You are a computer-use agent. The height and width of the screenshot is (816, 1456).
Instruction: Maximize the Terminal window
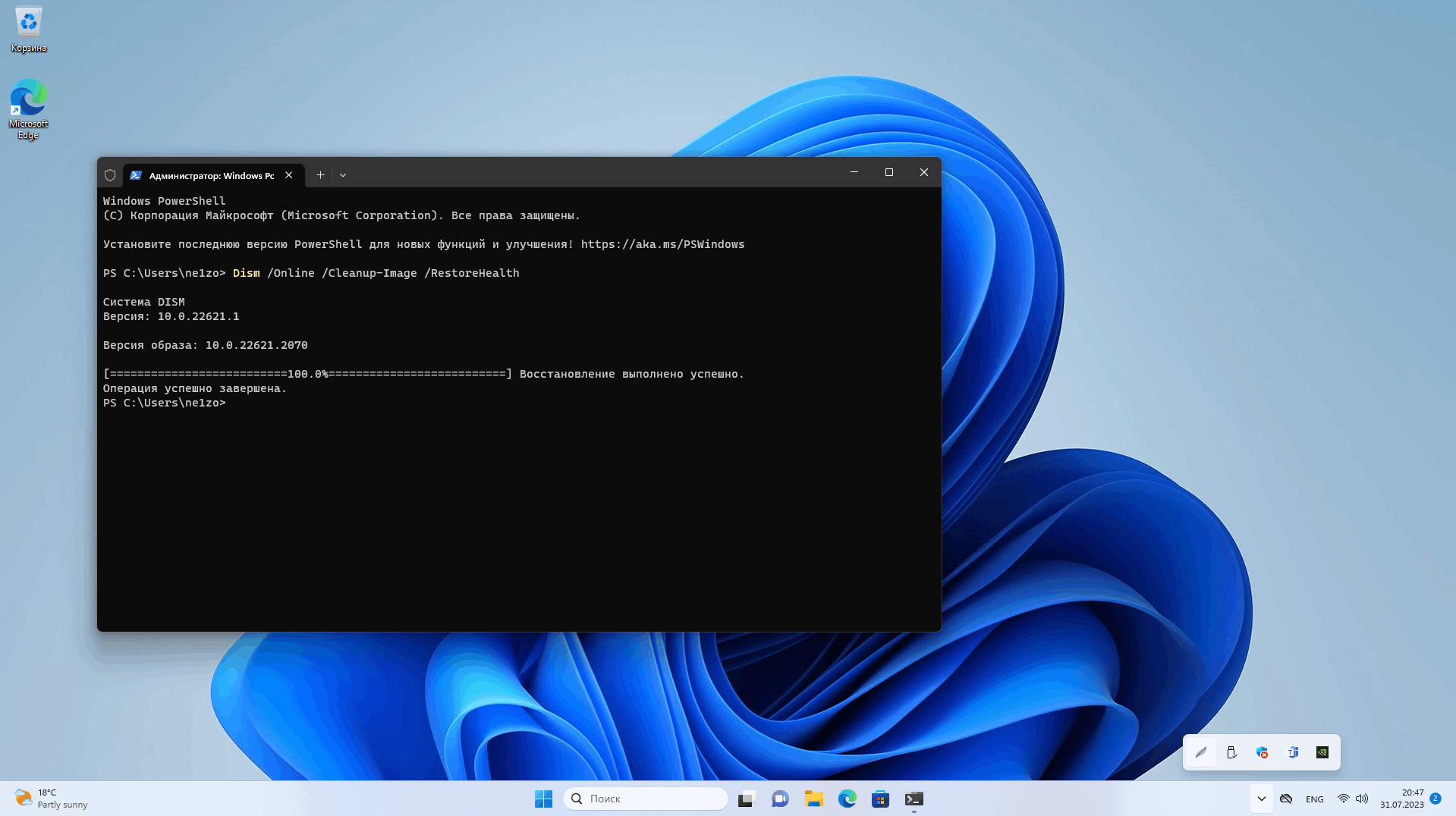889,172
